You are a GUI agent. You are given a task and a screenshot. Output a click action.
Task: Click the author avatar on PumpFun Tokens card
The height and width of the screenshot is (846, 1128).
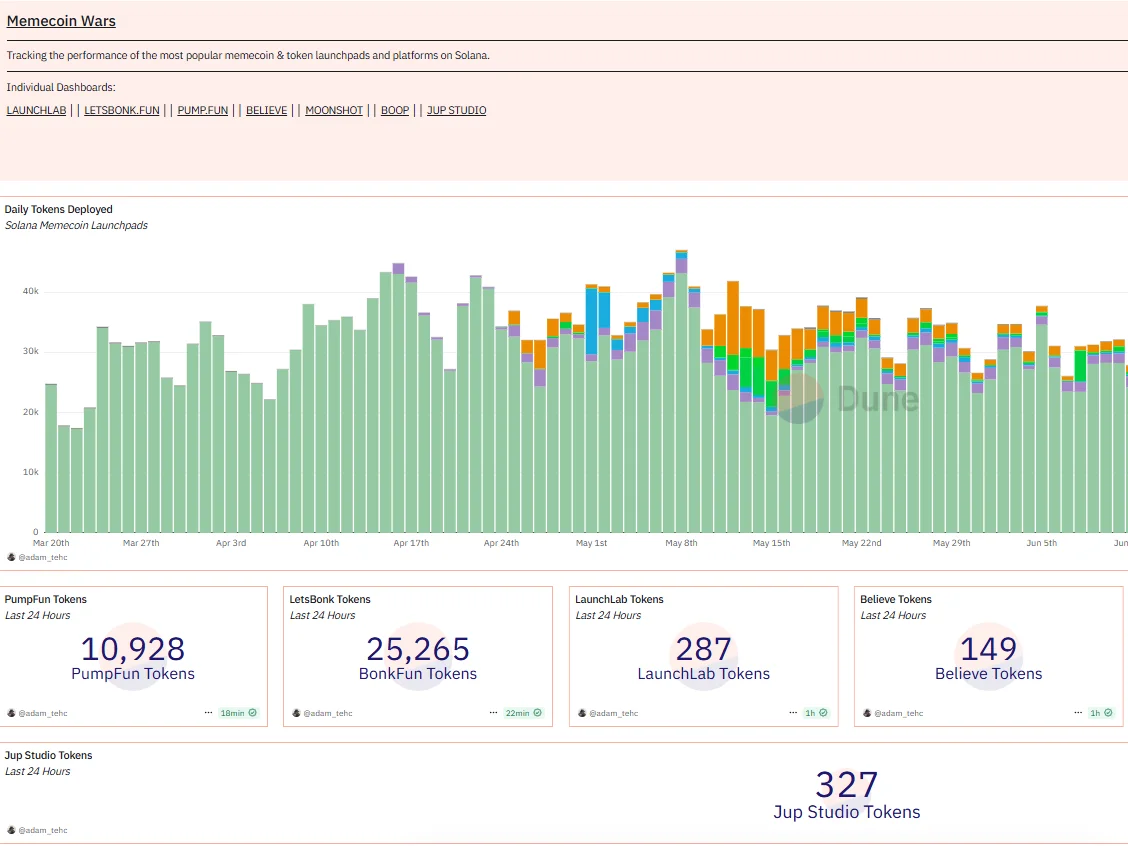(x=11, y=713)
